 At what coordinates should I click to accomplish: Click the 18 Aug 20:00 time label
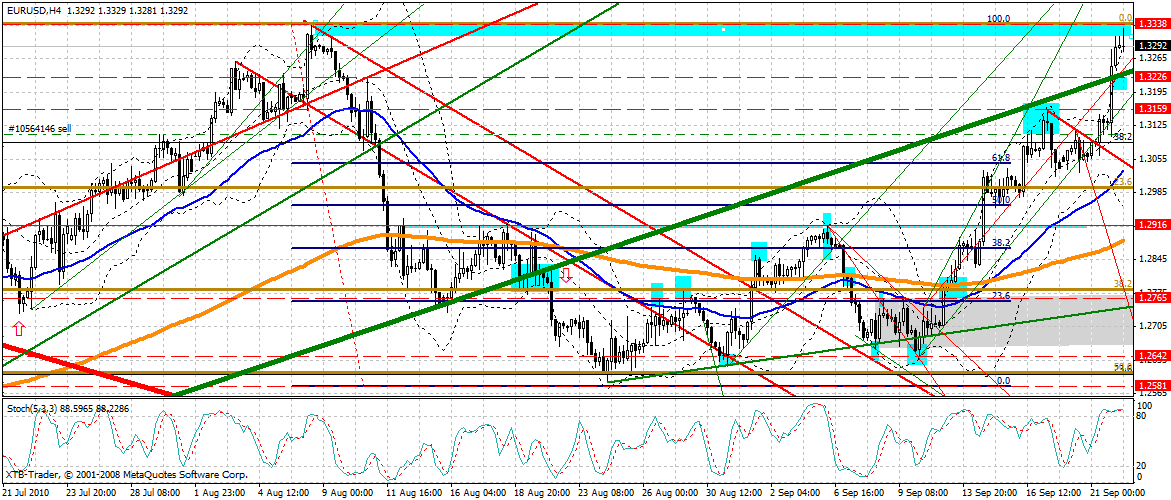(541, 493)
